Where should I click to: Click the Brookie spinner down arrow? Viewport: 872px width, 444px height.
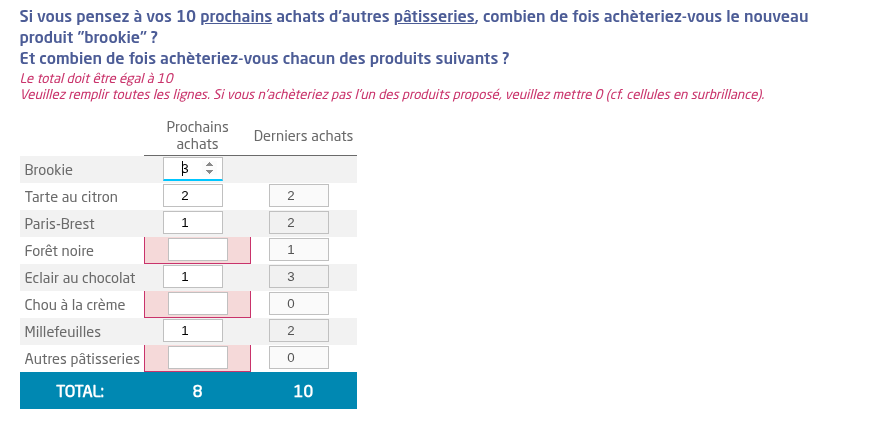point(209,174)
